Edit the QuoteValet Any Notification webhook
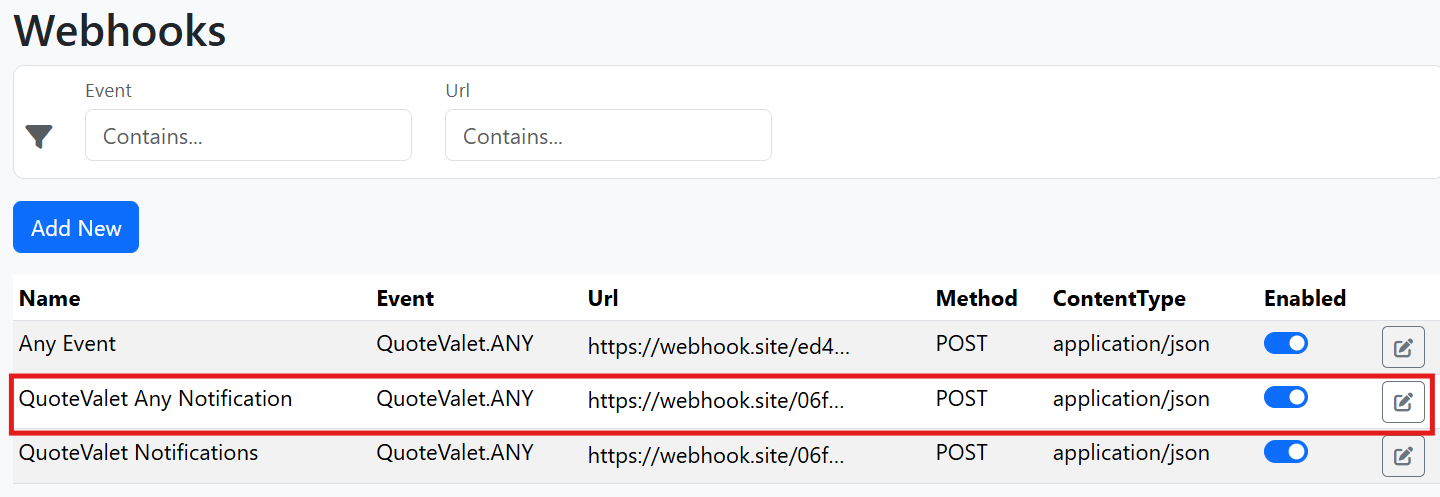 point(1403,402)
